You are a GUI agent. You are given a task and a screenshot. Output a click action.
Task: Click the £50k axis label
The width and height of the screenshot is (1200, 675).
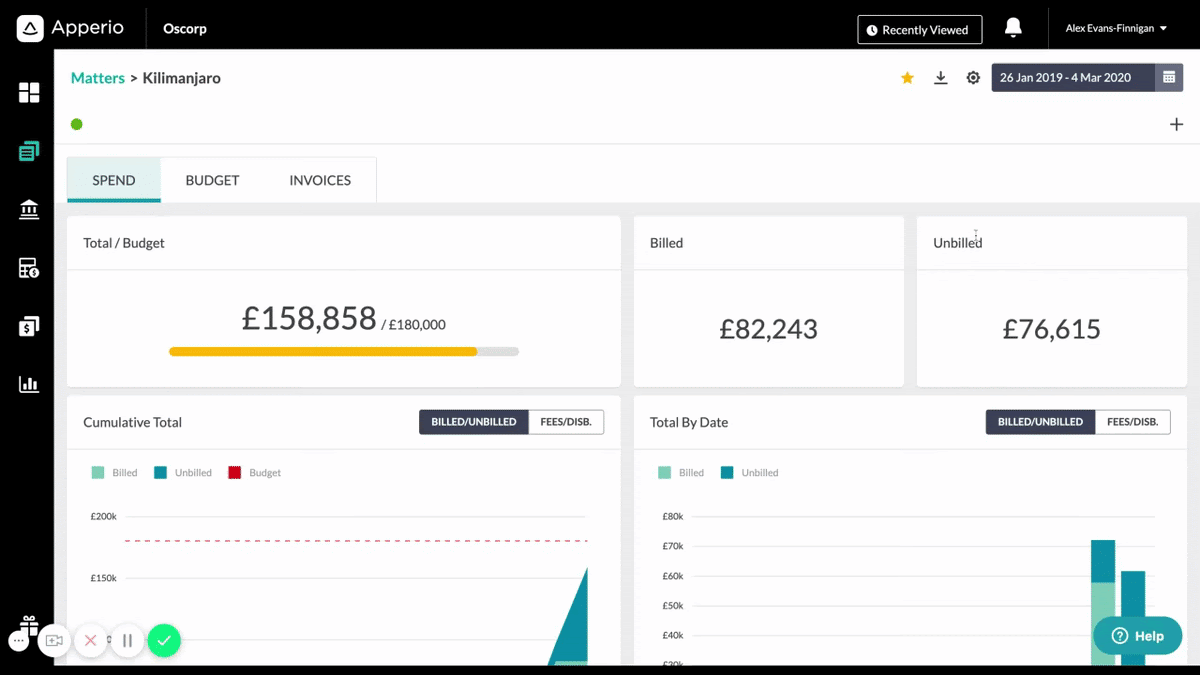tap(673, 606)
